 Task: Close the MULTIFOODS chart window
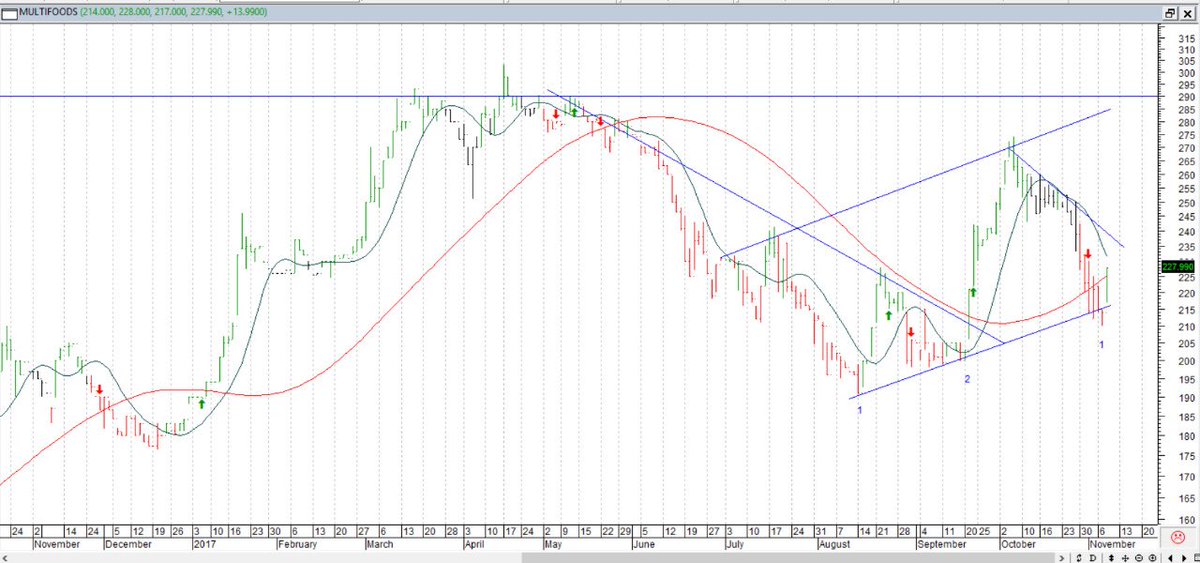pos(1187,14)
